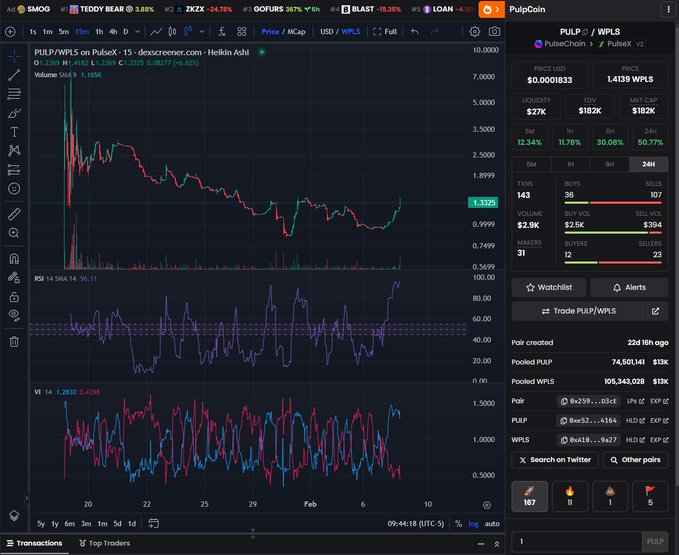The width and height of the screenshot is (679, 555).
Task: Toggle stay in drawing mode
Action: [14, 278]
